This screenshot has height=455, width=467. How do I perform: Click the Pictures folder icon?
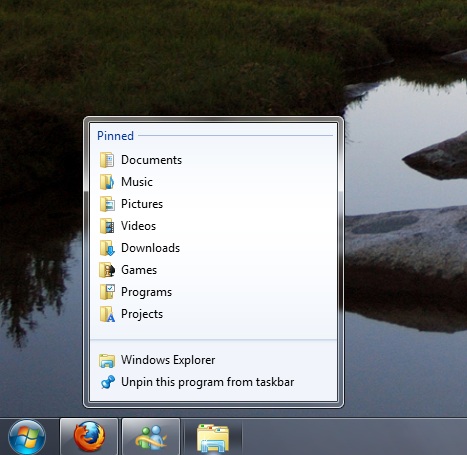107,204
